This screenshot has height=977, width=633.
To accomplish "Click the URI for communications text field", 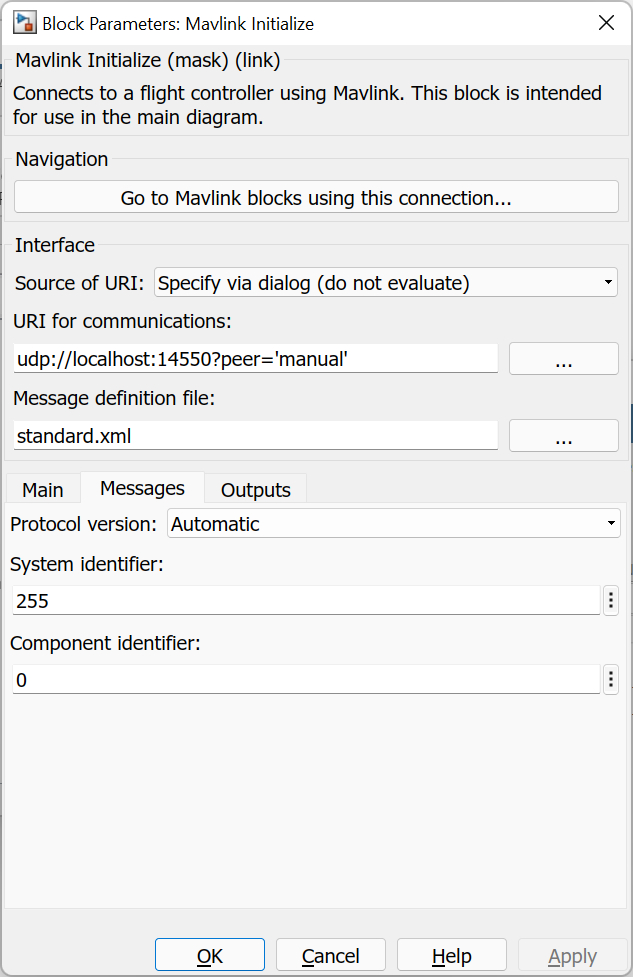I will click(x=255, y=358).
